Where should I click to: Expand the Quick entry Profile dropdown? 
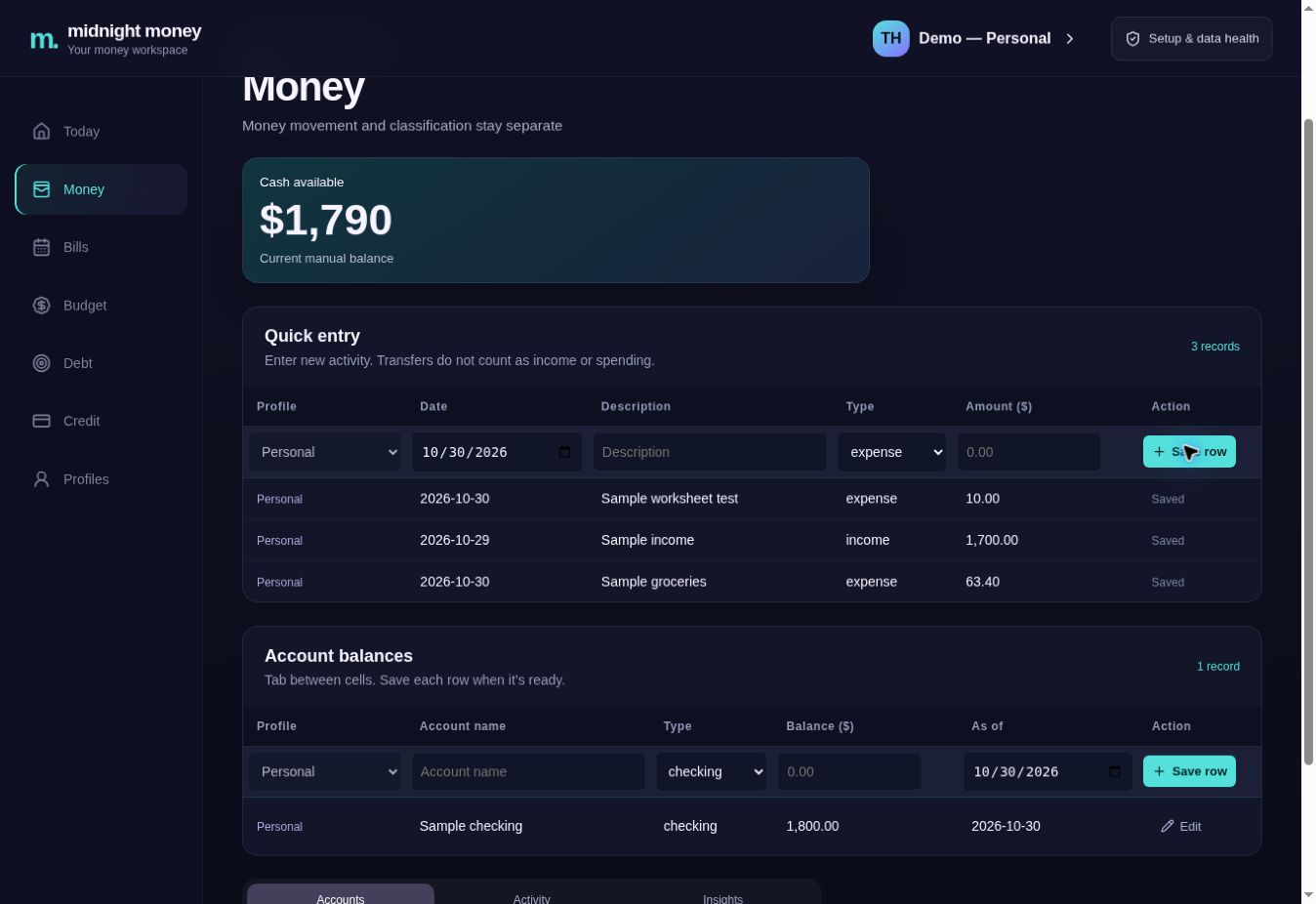[x=325, y=452]
